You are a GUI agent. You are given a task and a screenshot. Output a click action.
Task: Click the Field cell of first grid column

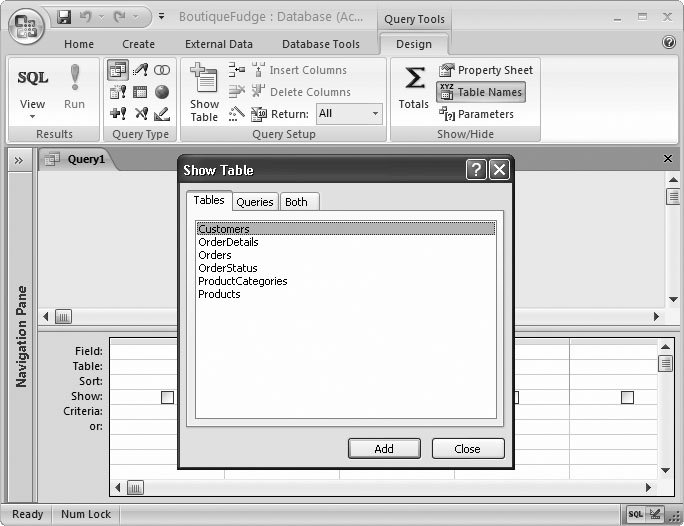(144, 351)
